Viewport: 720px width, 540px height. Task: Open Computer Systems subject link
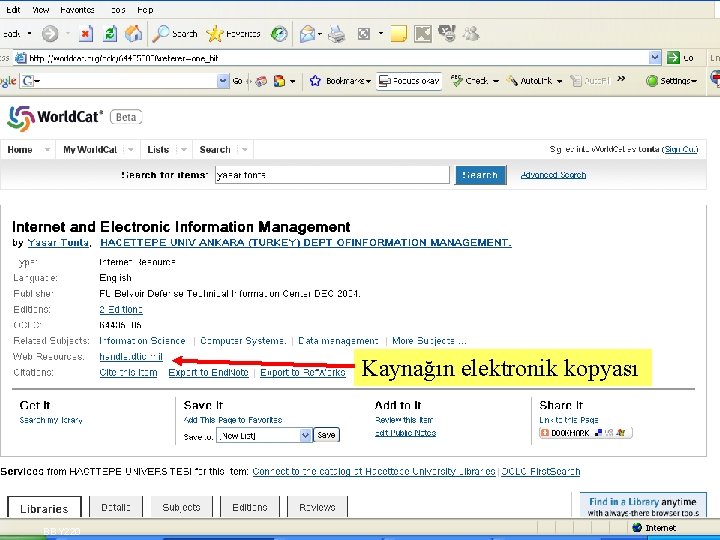243,341
